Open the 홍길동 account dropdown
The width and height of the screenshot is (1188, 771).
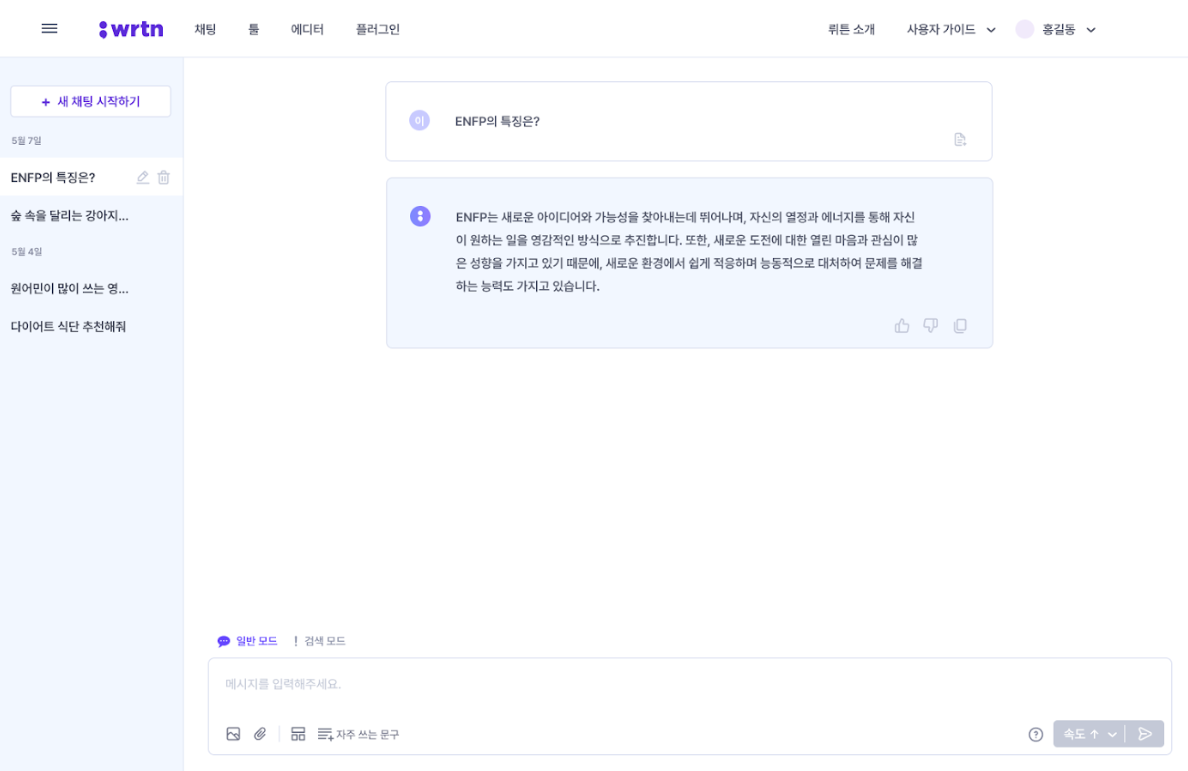click(x=1068, y=30)
